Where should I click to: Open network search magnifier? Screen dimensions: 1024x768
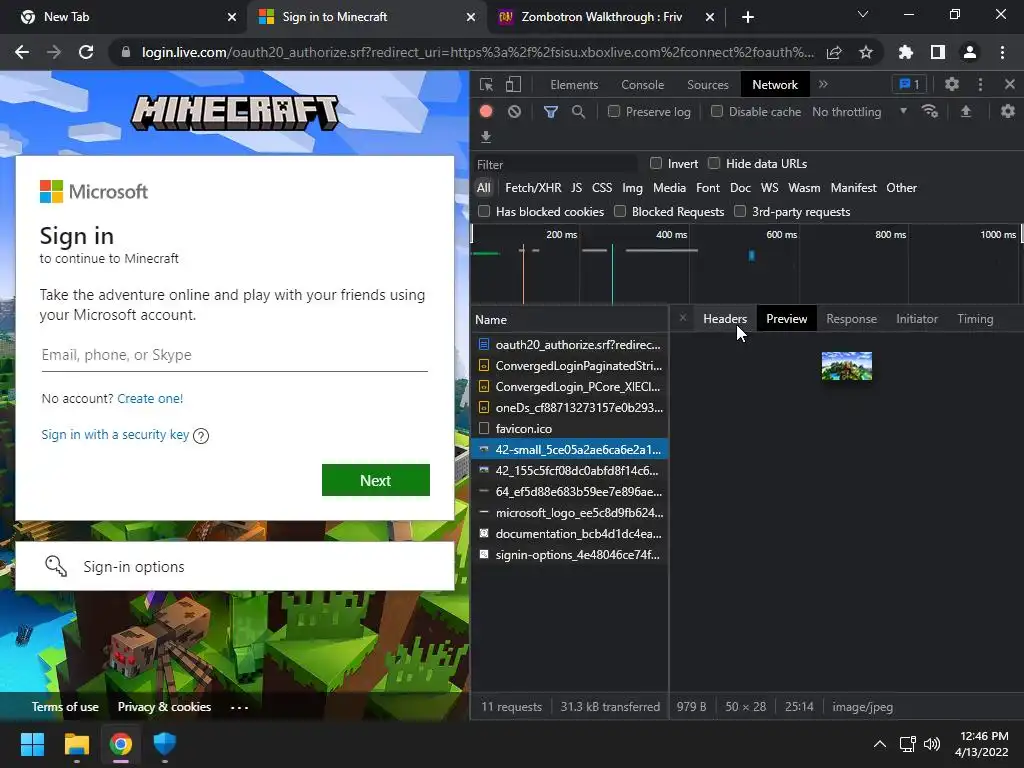pyautogui.click(x=578, y=112)
